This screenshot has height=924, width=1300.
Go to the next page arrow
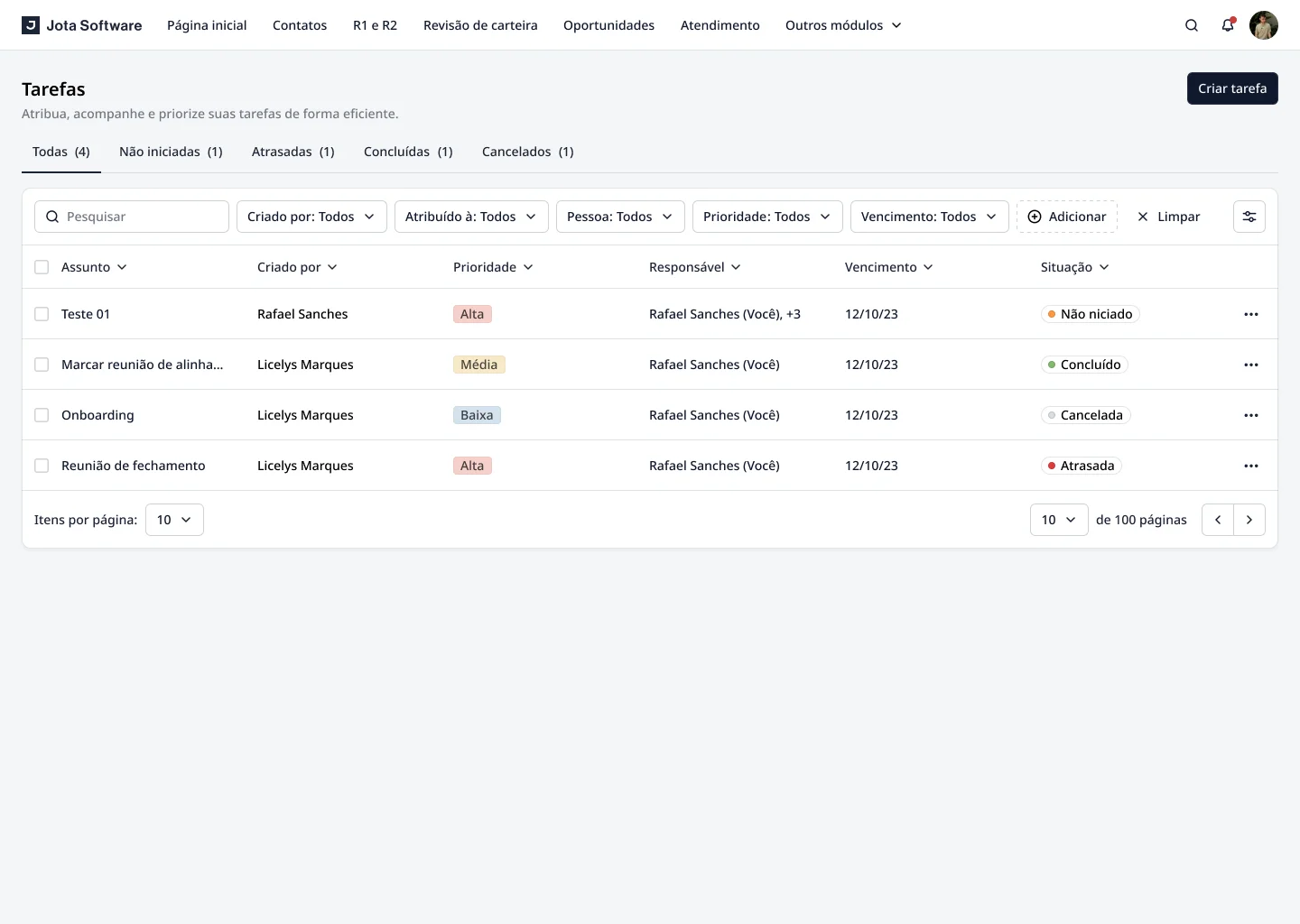[x=1249, y=520]
